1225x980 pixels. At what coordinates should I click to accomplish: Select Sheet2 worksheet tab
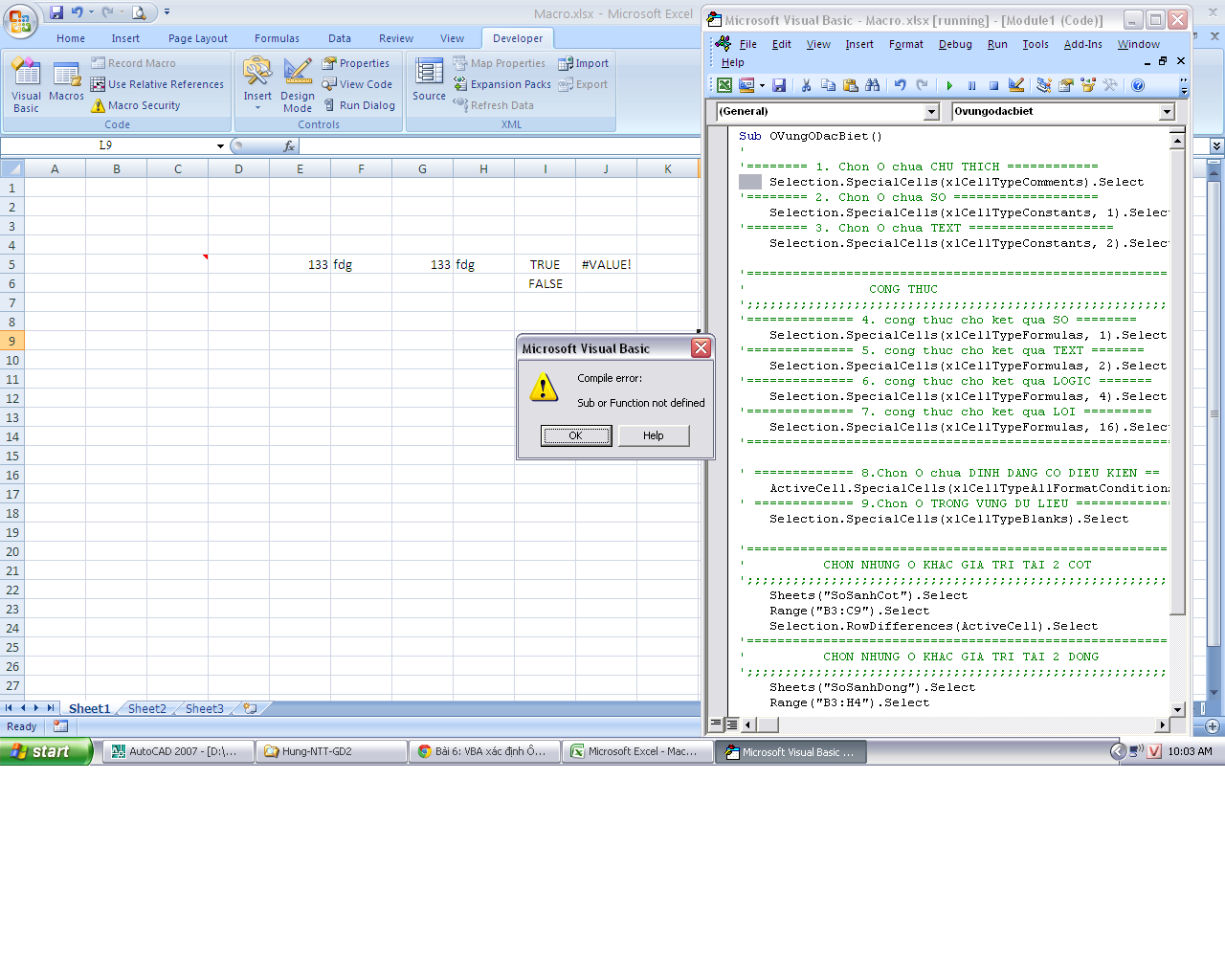click(x=147, y=708)
